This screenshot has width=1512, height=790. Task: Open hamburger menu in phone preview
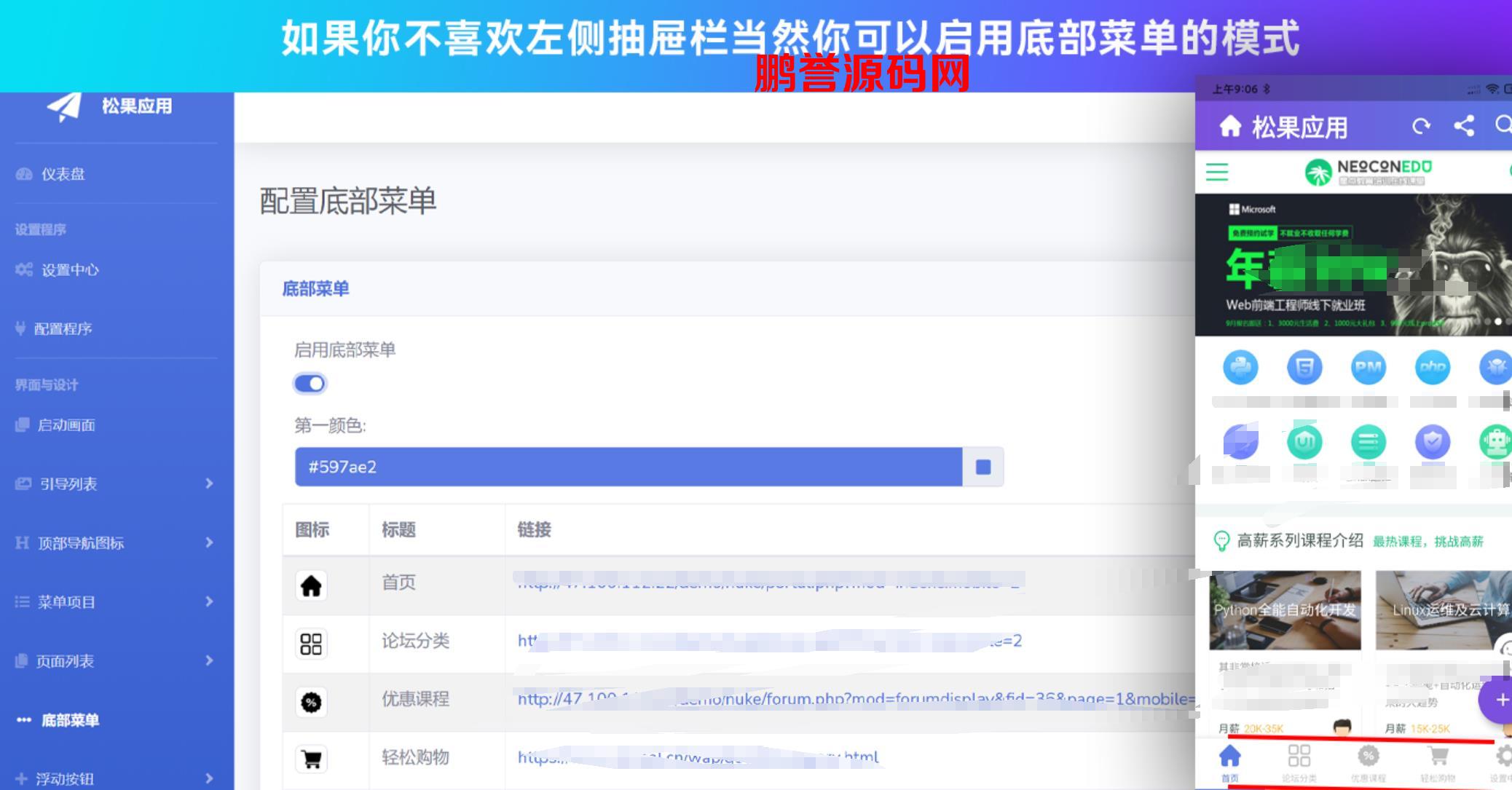pos(1217,173)
